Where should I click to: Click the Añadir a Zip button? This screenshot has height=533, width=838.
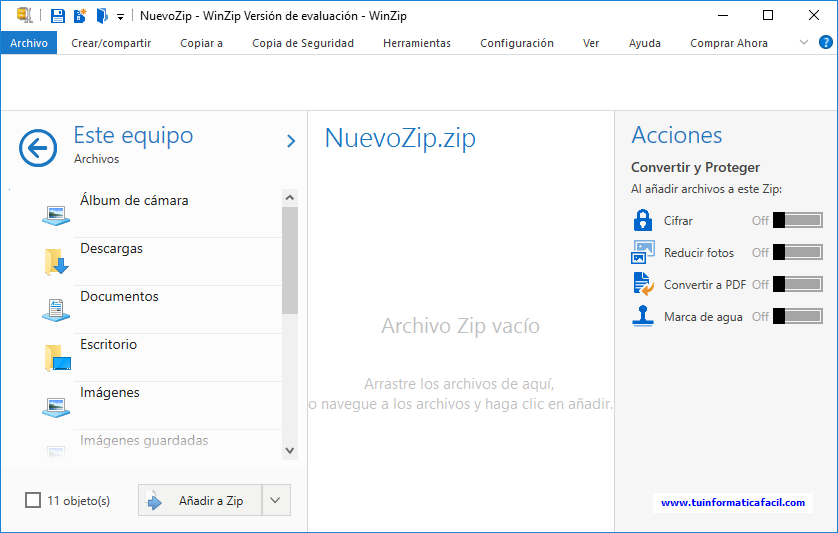[x=200, y=500]
